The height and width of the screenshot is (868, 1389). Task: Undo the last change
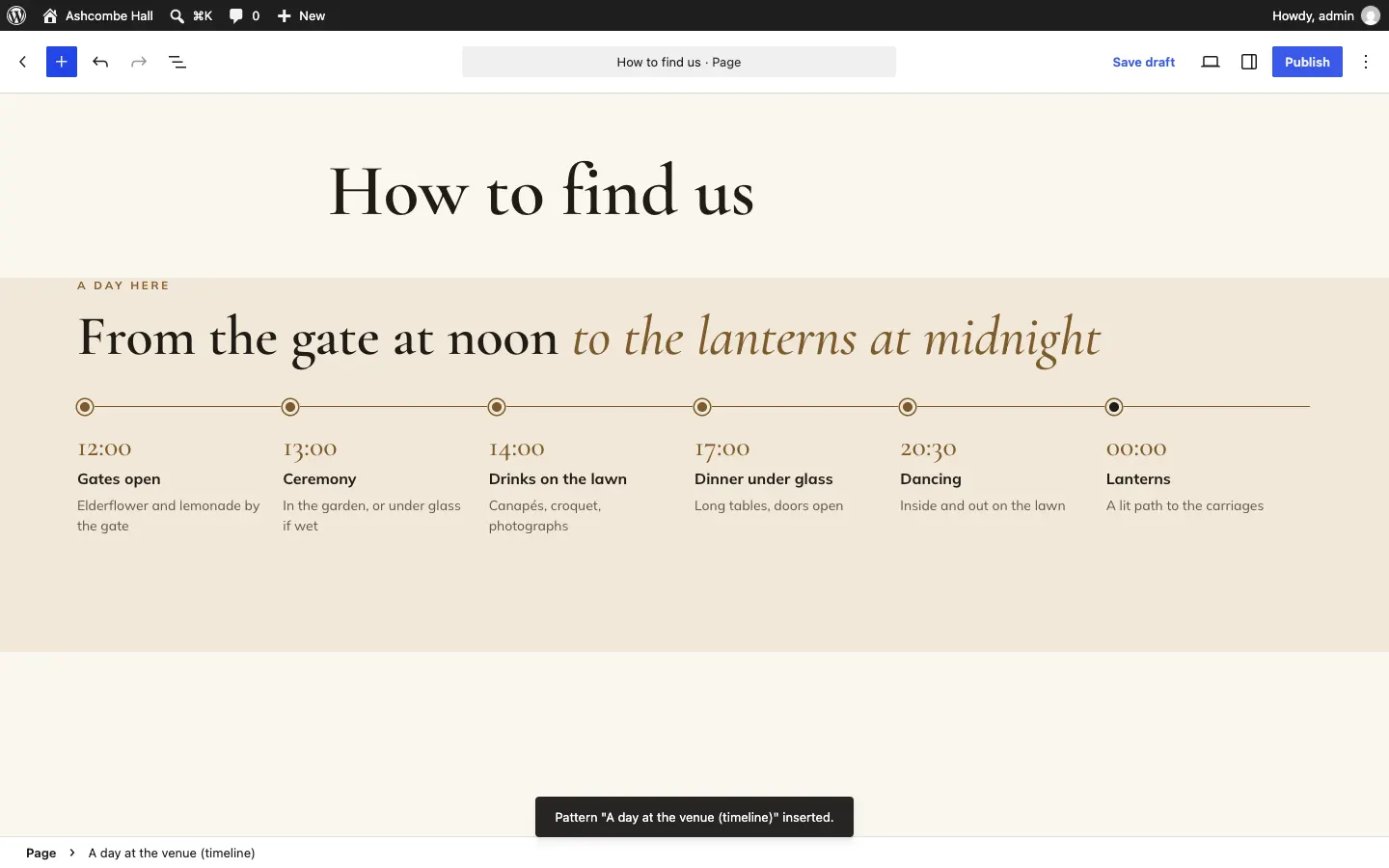click(x=100, y=62)
